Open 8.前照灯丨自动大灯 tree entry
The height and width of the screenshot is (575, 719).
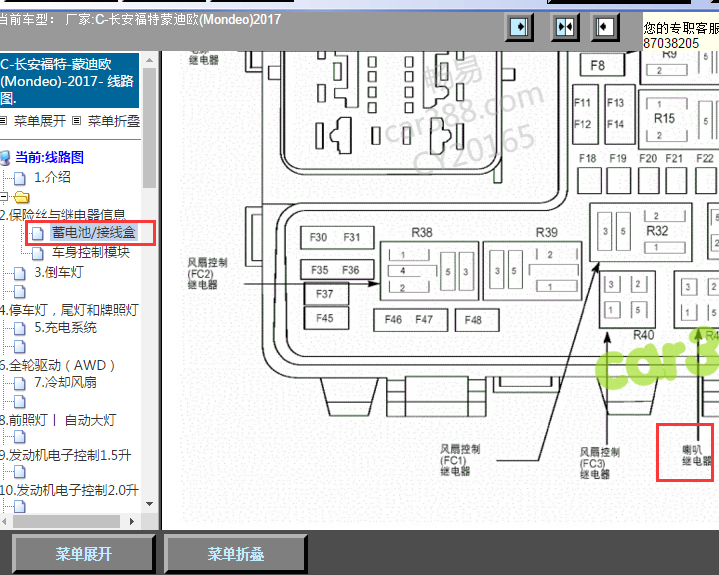click(58, 420)
